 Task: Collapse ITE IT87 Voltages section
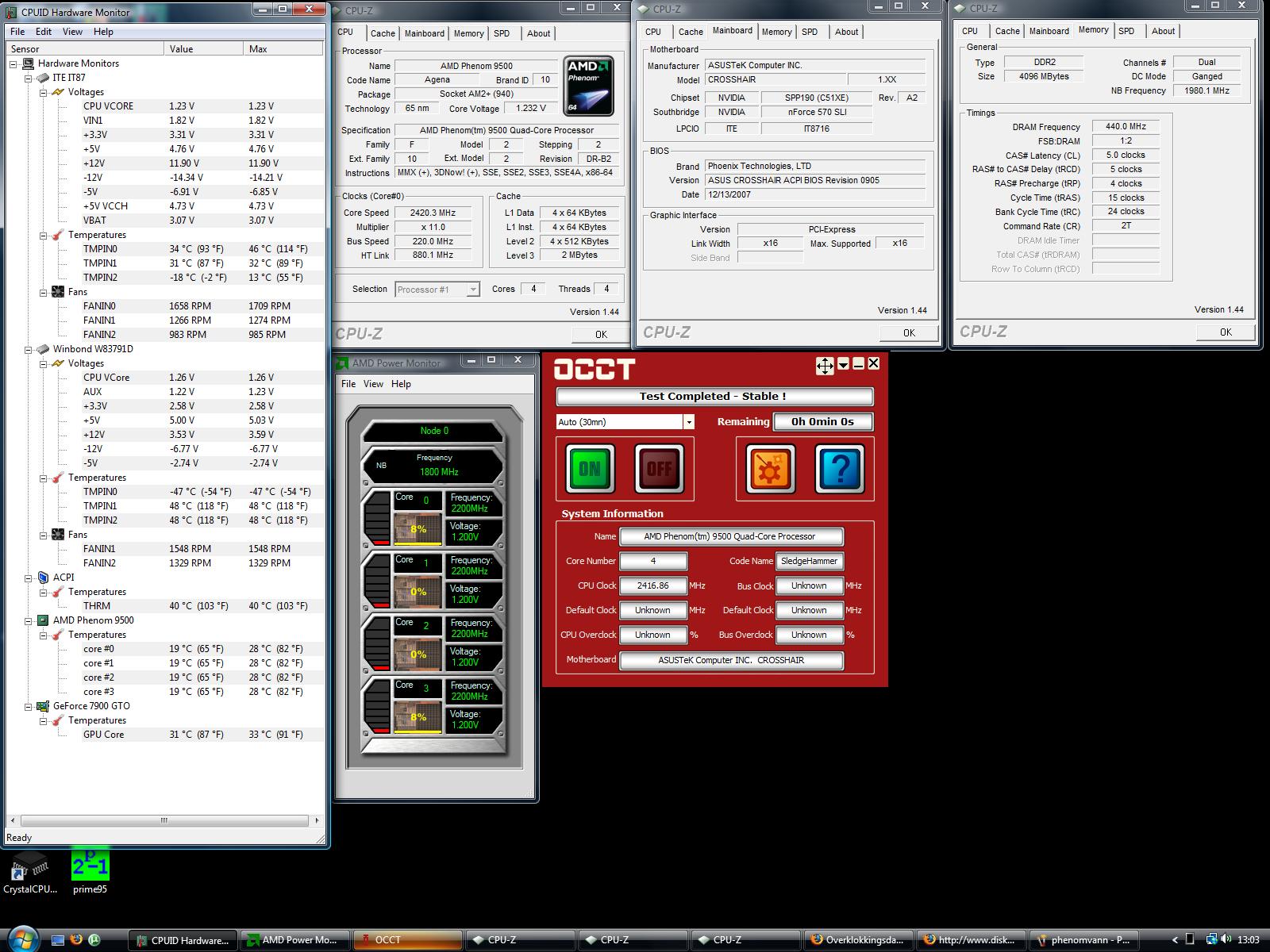(x=44, y=92)
